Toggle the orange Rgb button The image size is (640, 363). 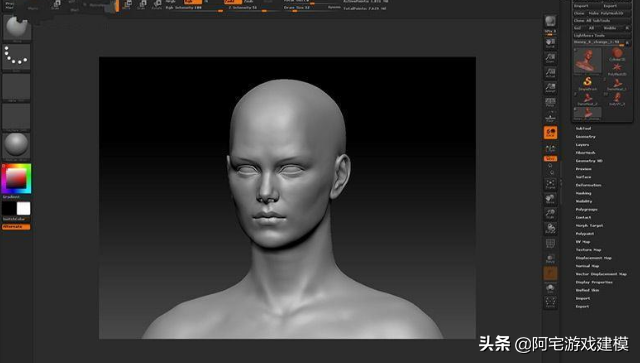pos(193,2)
